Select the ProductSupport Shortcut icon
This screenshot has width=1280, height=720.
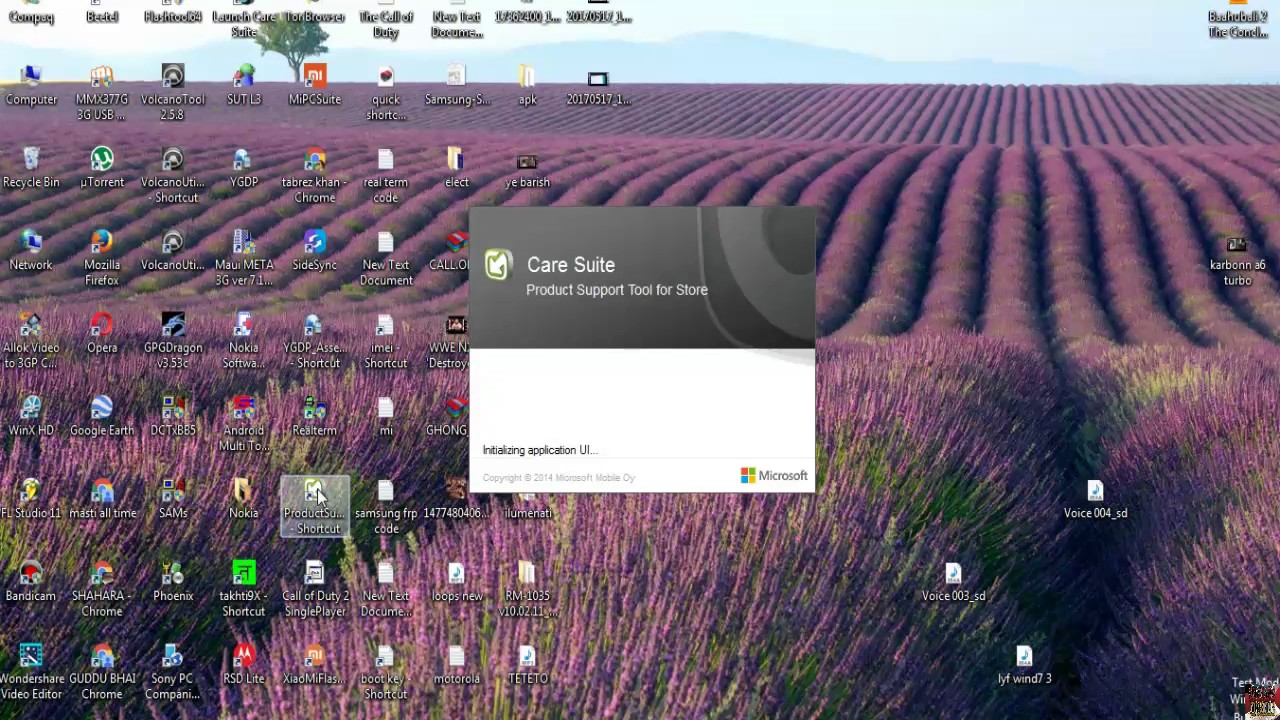coord(315,507)
